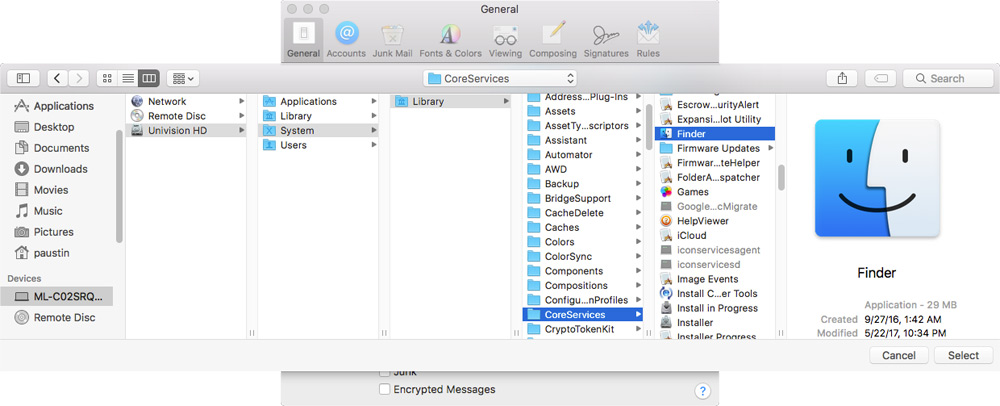Open the Fonts & Colors preferences tab
Viewport: 1000px width, 406px height.
[450, 40]
